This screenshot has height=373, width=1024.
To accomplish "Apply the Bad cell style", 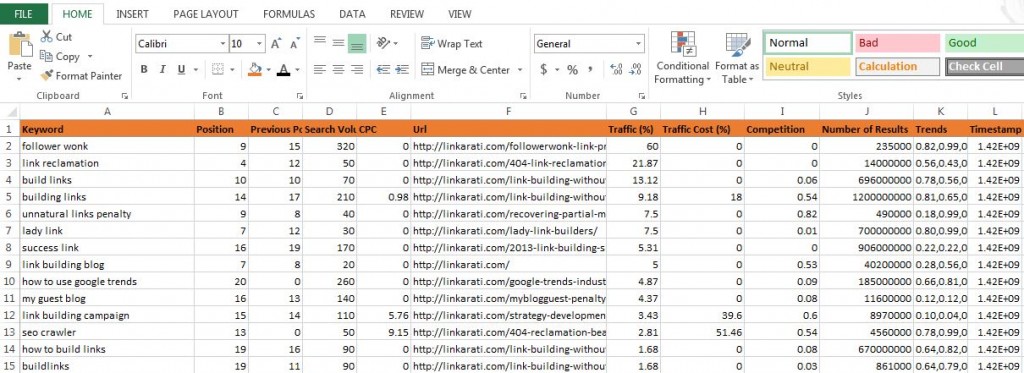I will coord(898,43).
